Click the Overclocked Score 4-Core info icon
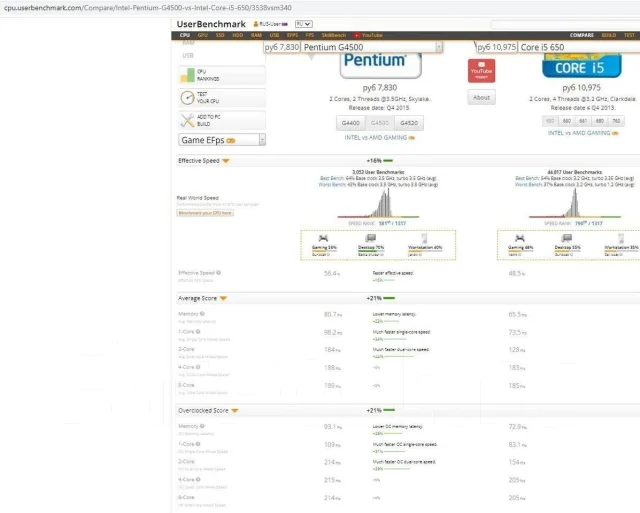This screenshot has height=513, width=640. coord(198,480)
